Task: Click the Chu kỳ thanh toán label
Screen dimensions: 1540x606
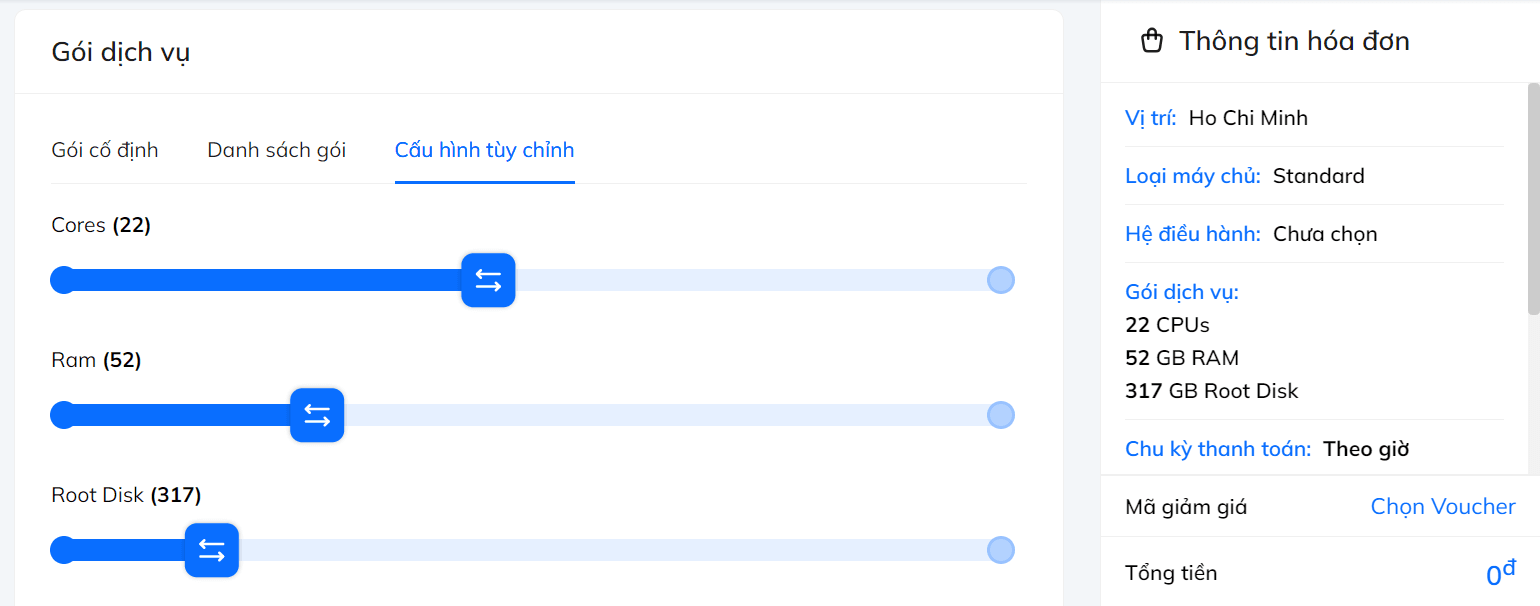Action: click(x=1218, y=449)
